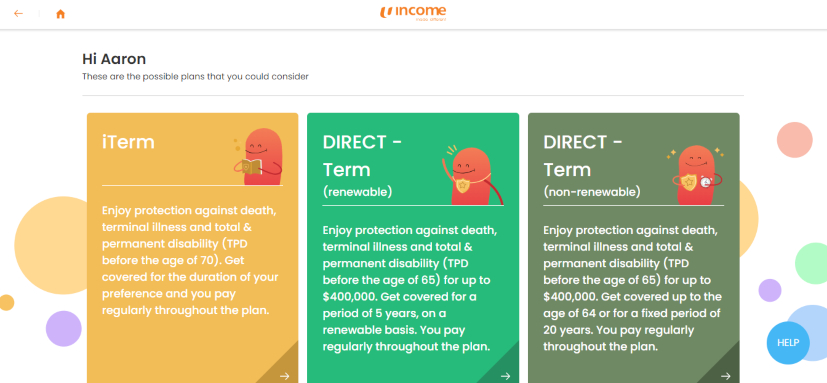Viewport: 827px width, 383px height.
Task: Go to home via house icon
Action: (x=60, y=14)
